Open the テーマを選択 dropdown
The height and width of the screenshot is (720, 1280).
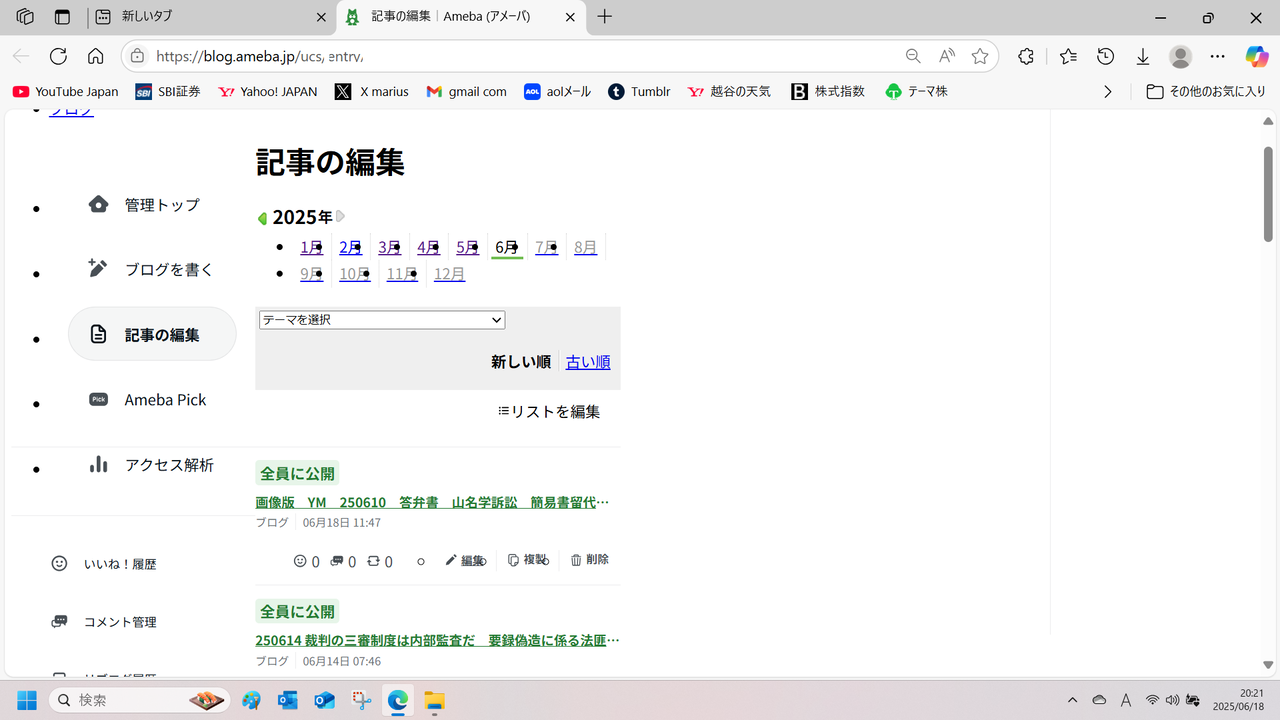382,320
